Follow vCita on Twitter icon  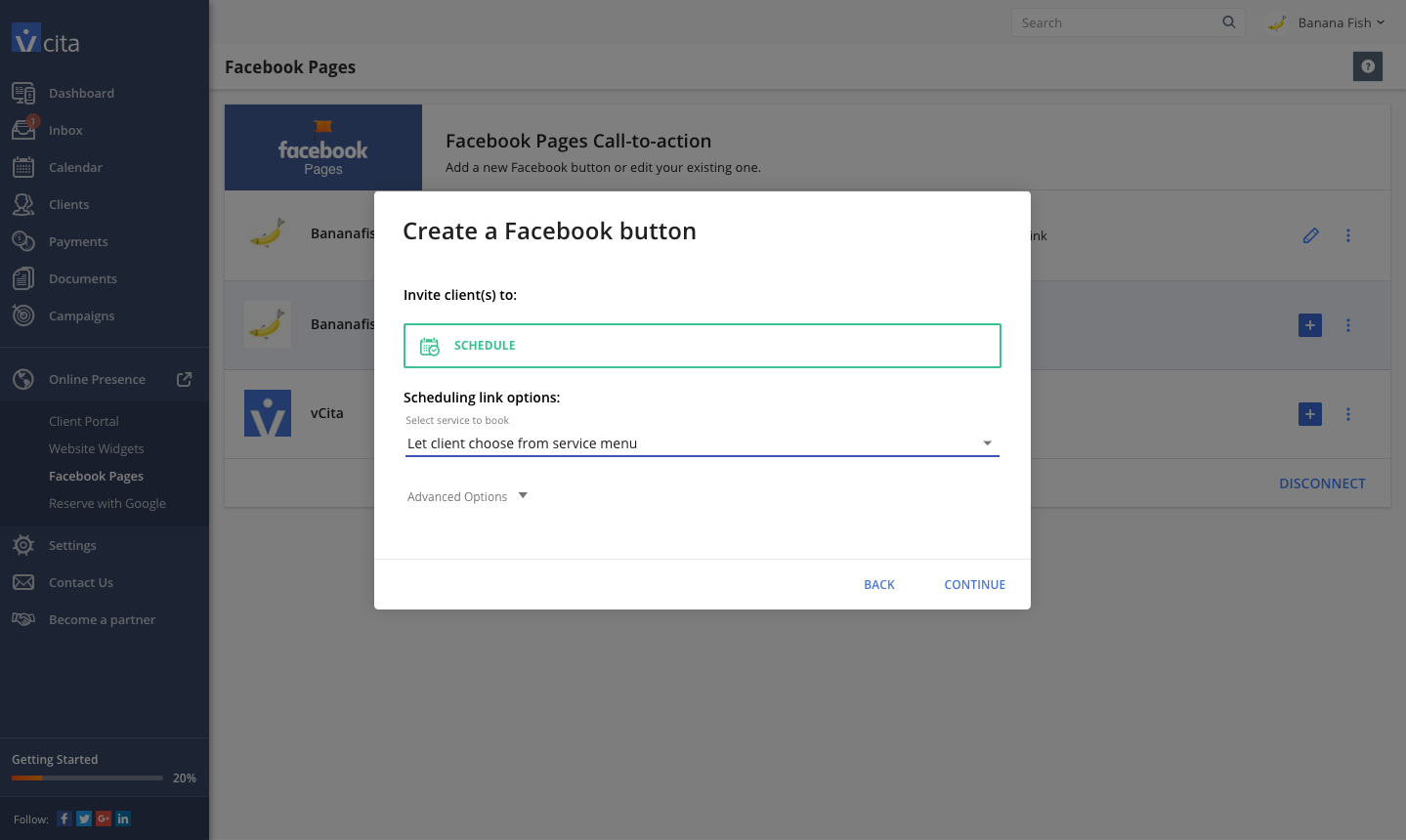point(84,819)
